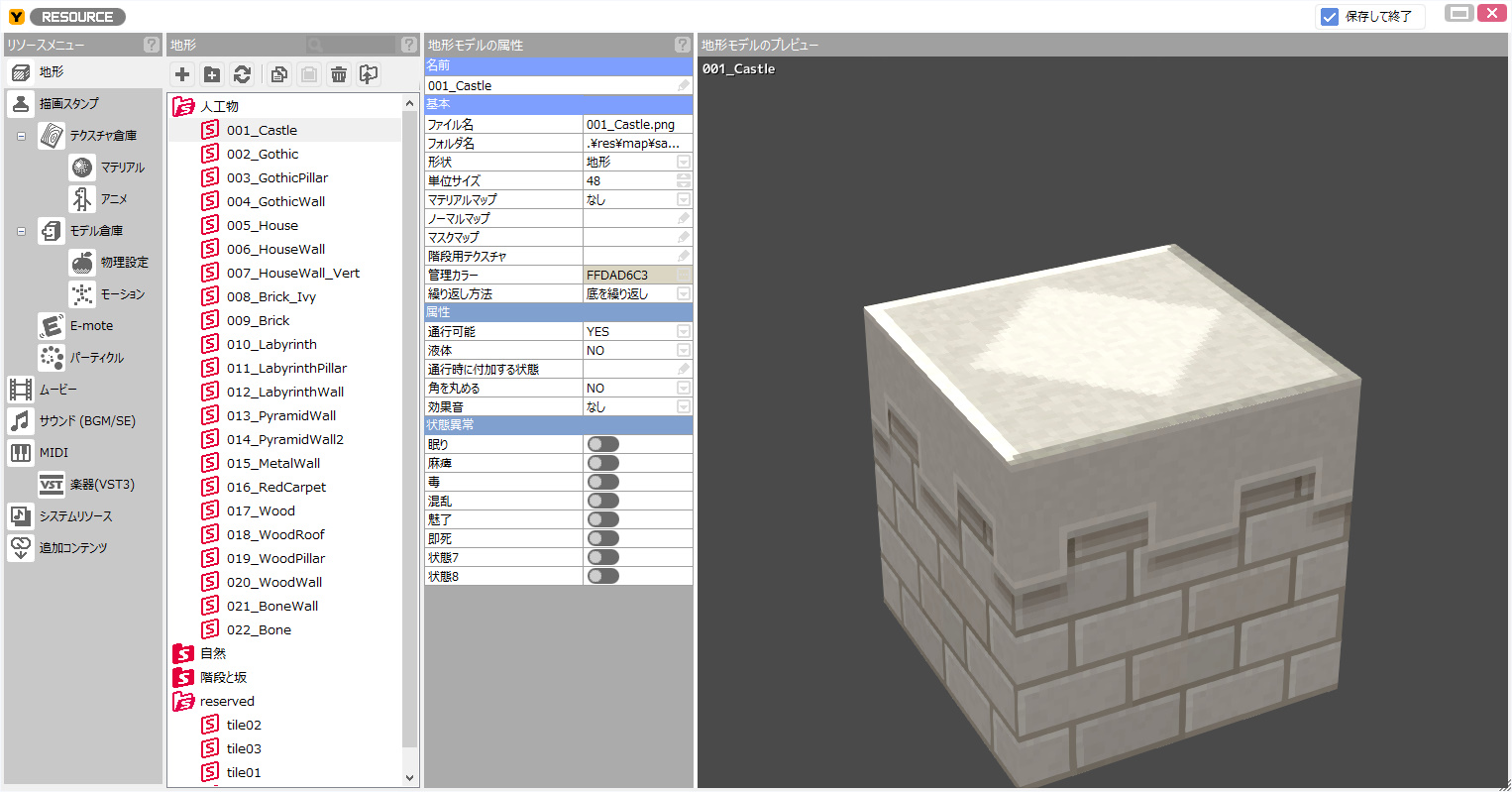The image size is (1512, 792).
Task: Collapse the テクスチャ倉庫 tree node
Action: click(21, 136)
